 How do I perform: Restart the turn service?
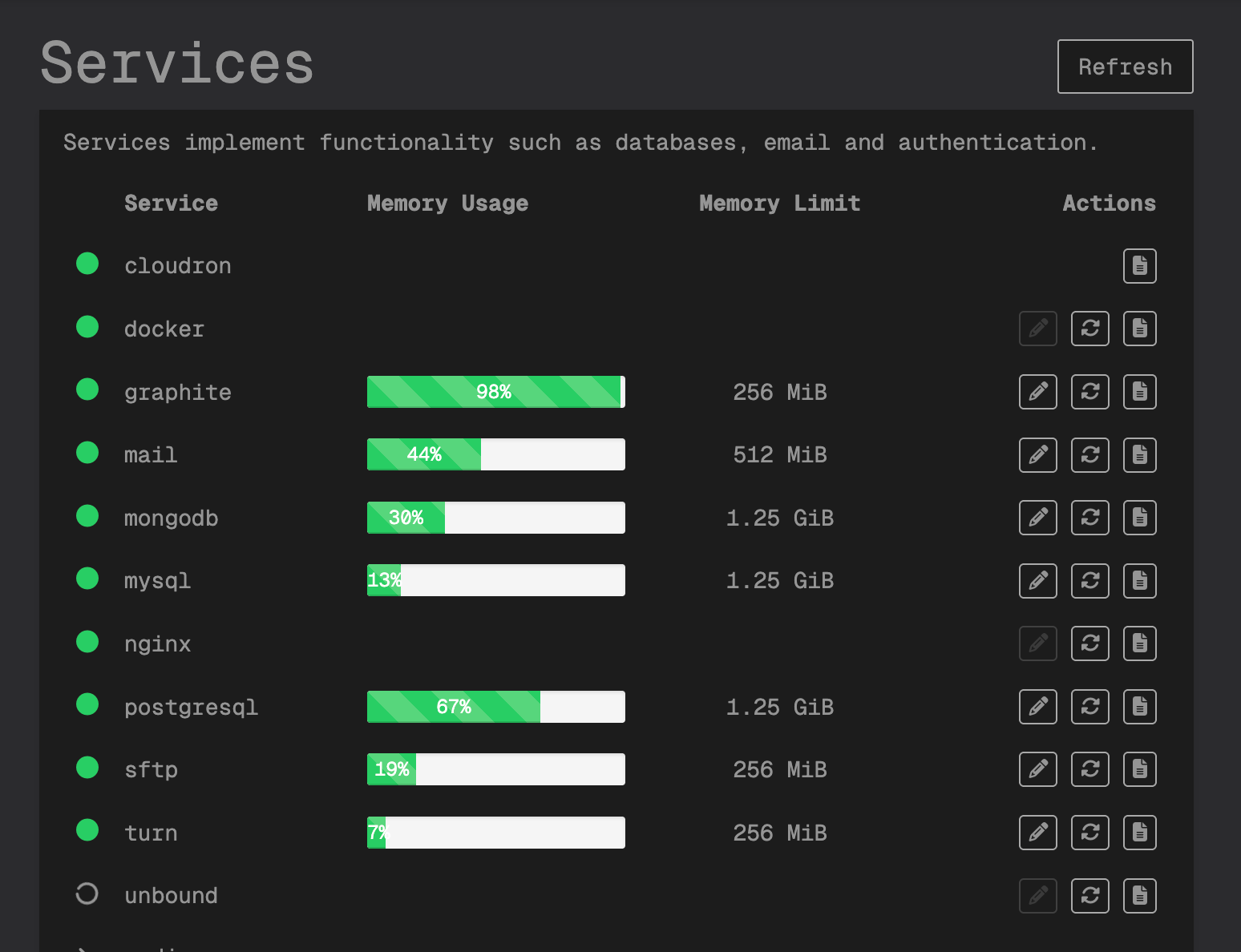[x=1089, y=833]
